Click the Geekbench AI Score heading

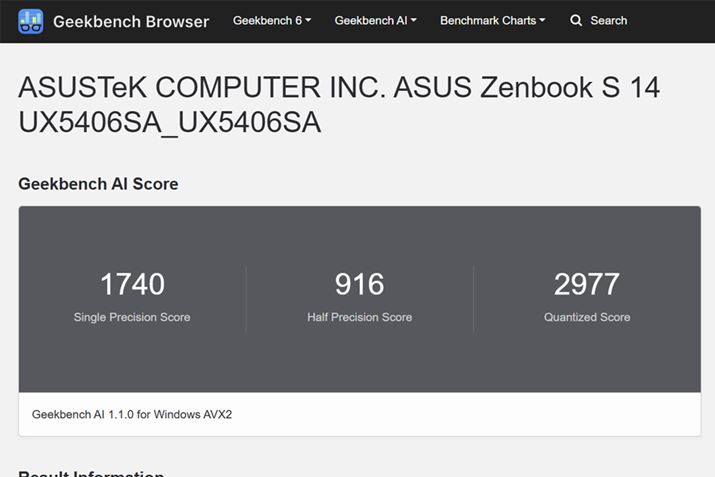click(98, 184)
